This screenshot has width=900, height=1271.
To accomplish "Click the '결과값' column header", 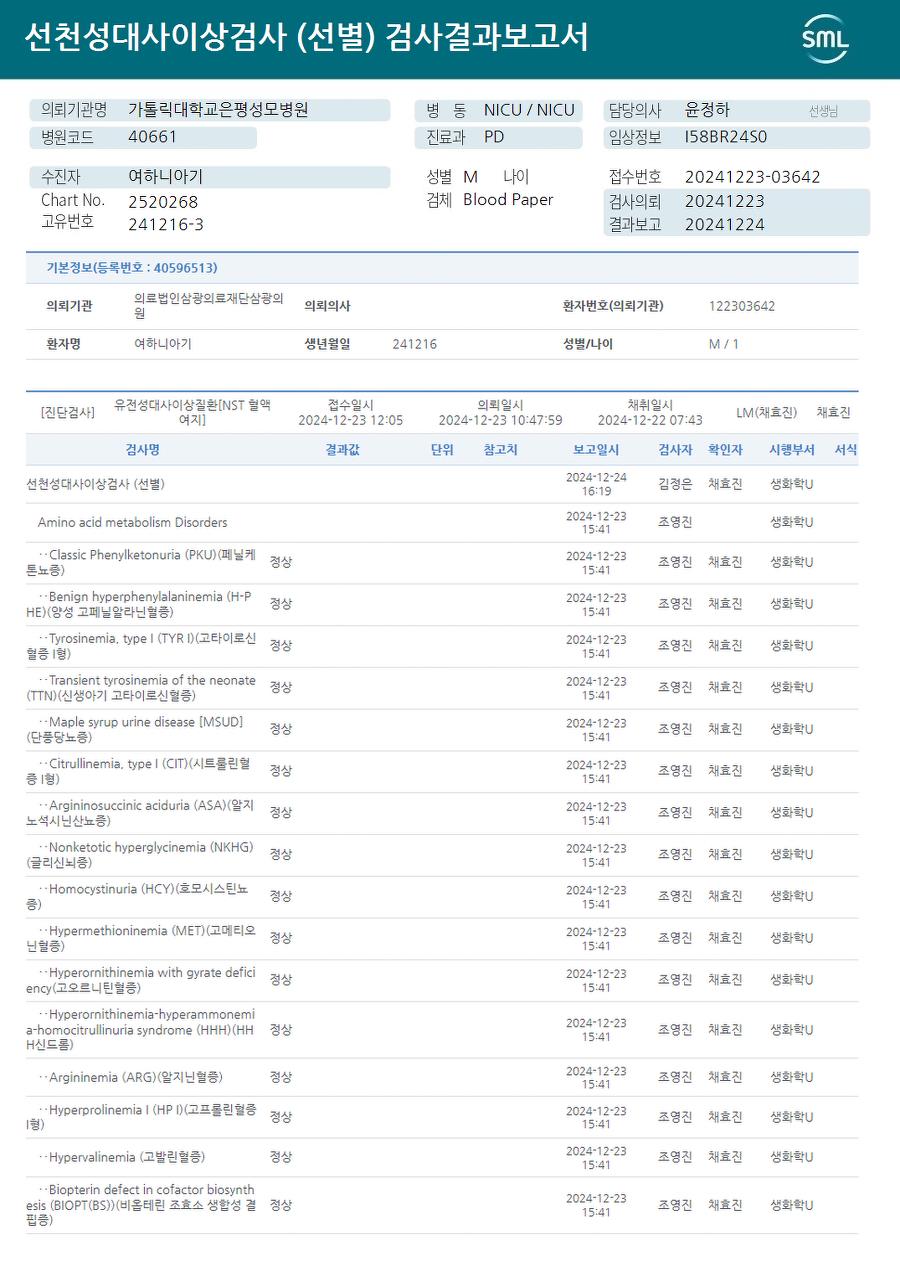I will [342, 450].
